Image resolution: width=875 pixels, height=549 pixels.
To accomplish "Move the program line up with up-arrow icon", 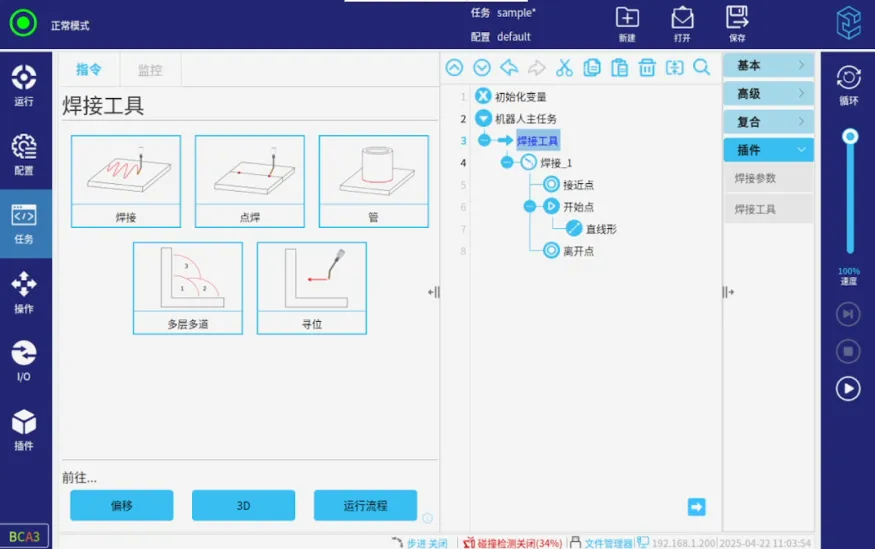I will click(454, 68).
